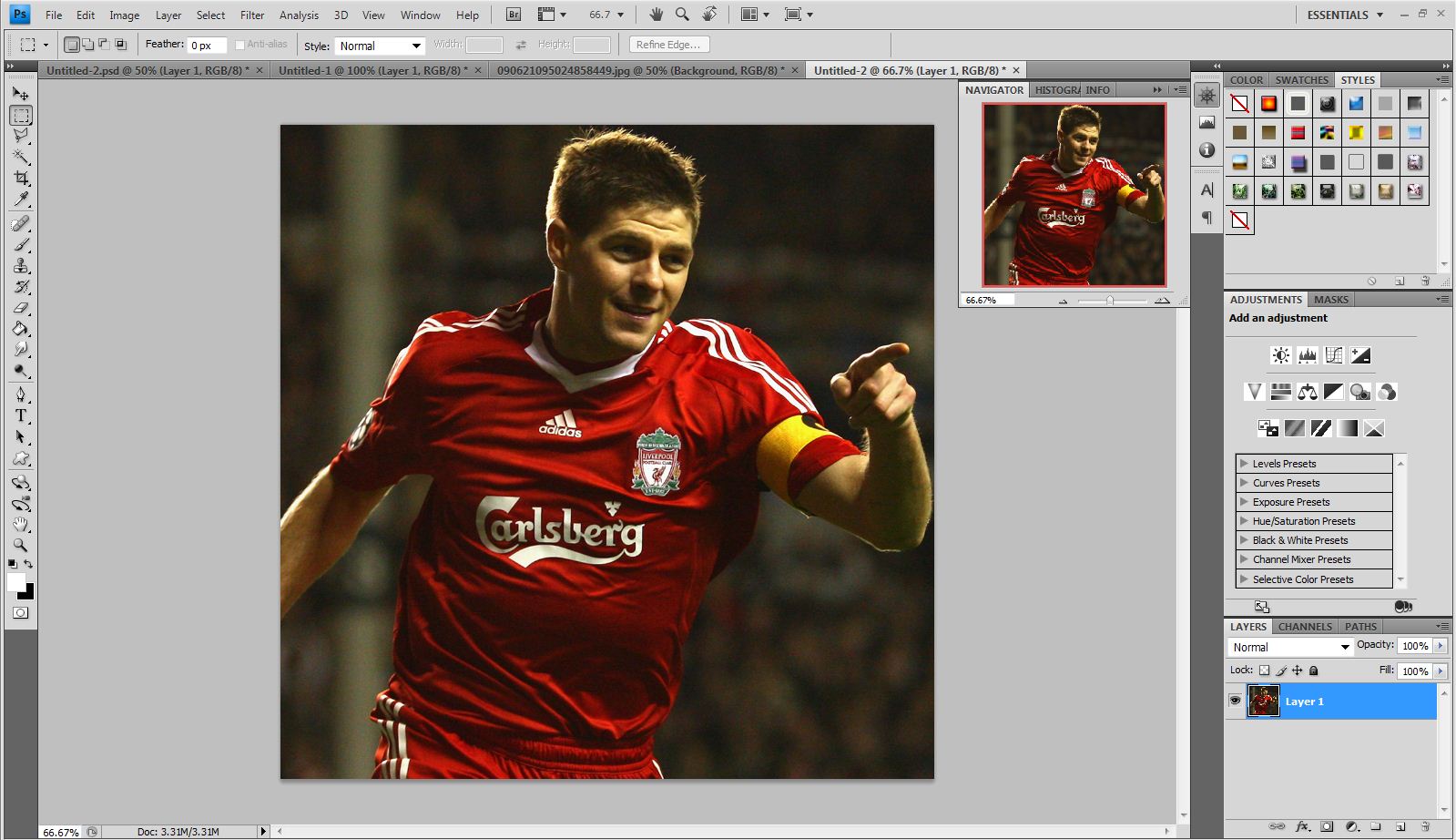Select the Lasso tool
1456x840 pixels.
tap(21, 136)
